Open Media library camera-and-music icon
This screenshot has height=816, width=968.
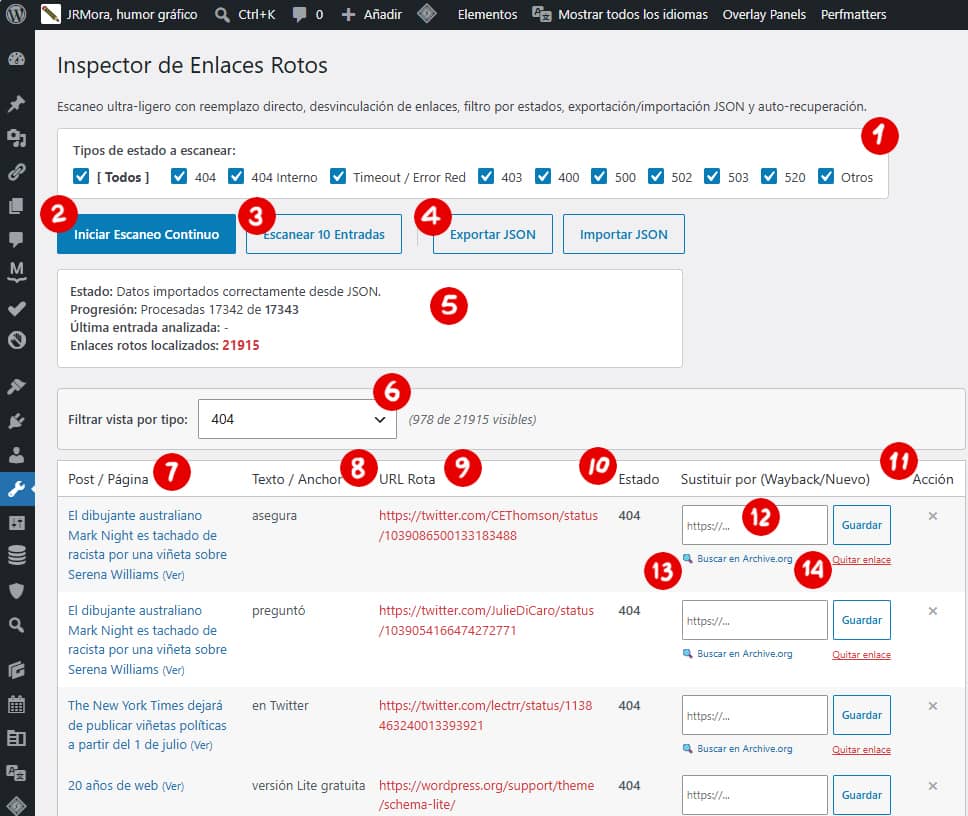point(17,138)
